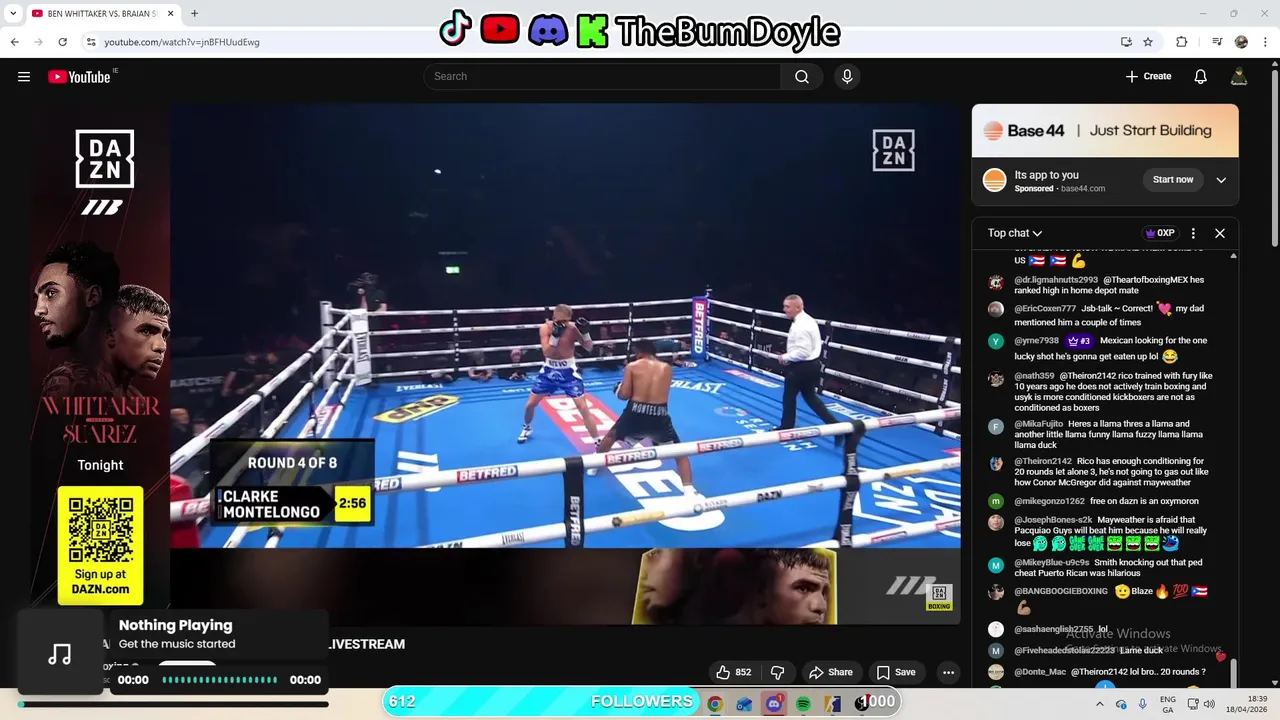
Task: Open volume control in system tray
Action: pyautogui.click(x=1209, y=704)
